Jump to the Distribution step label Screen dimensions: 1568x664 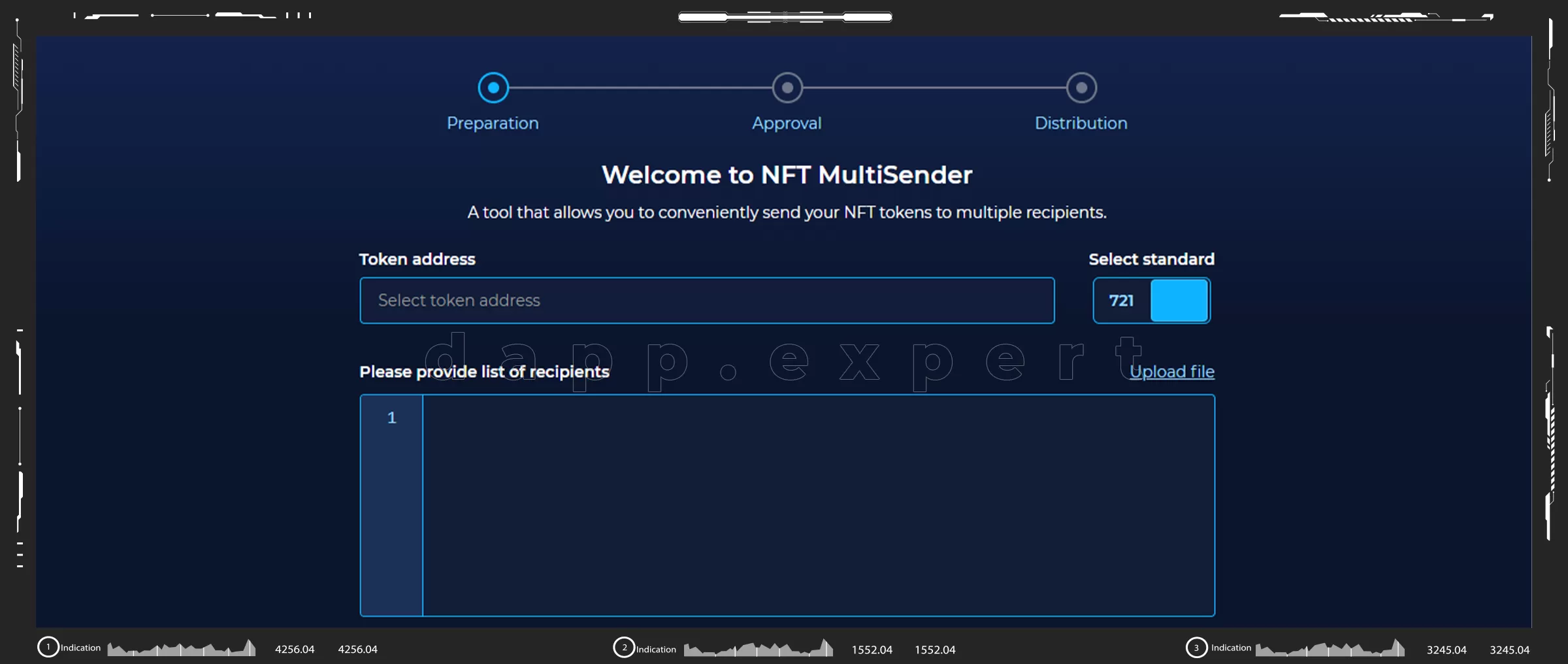(1081, 124)
